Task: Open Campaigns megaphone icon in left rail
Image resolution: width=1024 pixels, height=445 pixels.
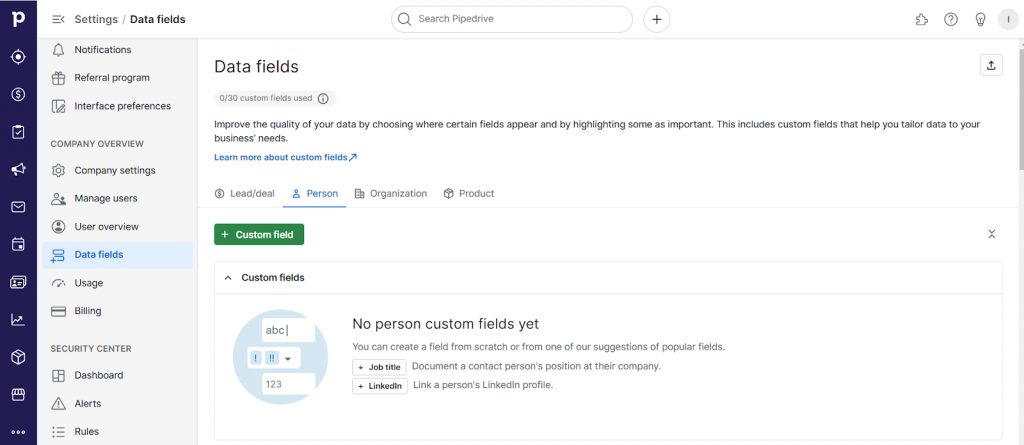Action: pyautogui.click(x=18, y=169)
